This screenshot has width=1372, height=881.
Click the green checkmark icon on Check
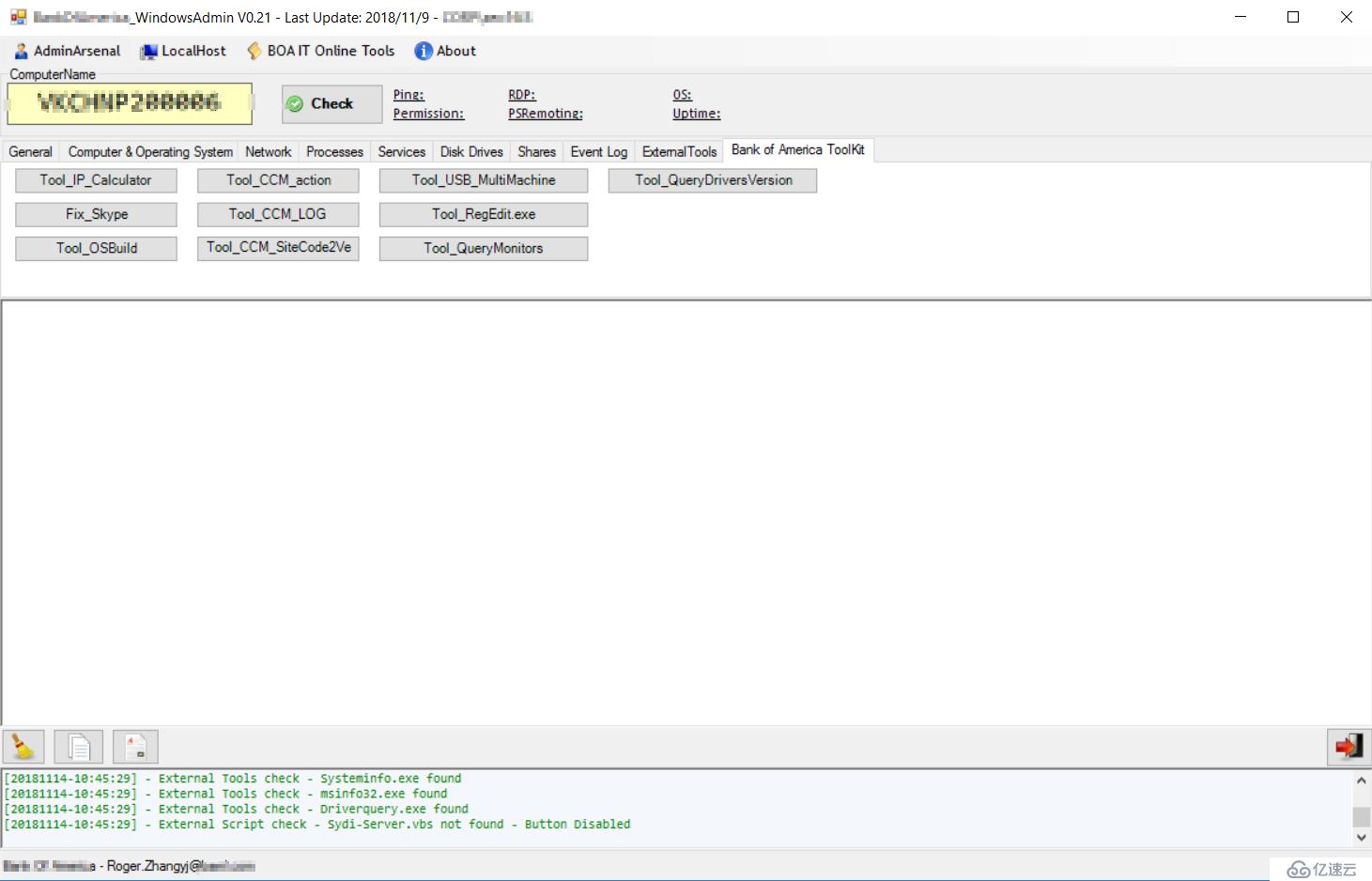point(295,103)
